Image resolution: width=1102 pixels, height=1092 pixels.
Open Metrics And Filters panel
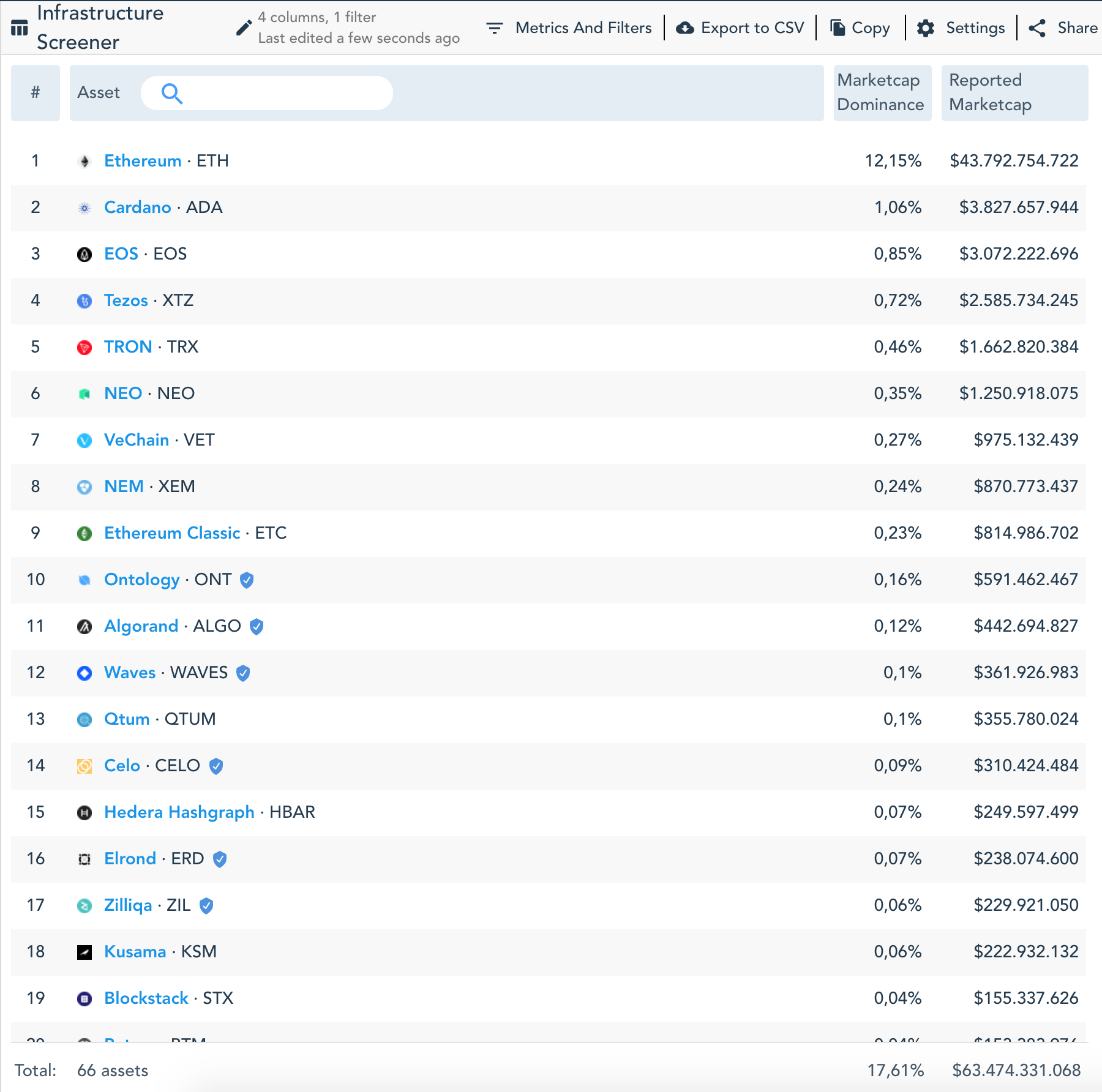[x=583, y=28]
